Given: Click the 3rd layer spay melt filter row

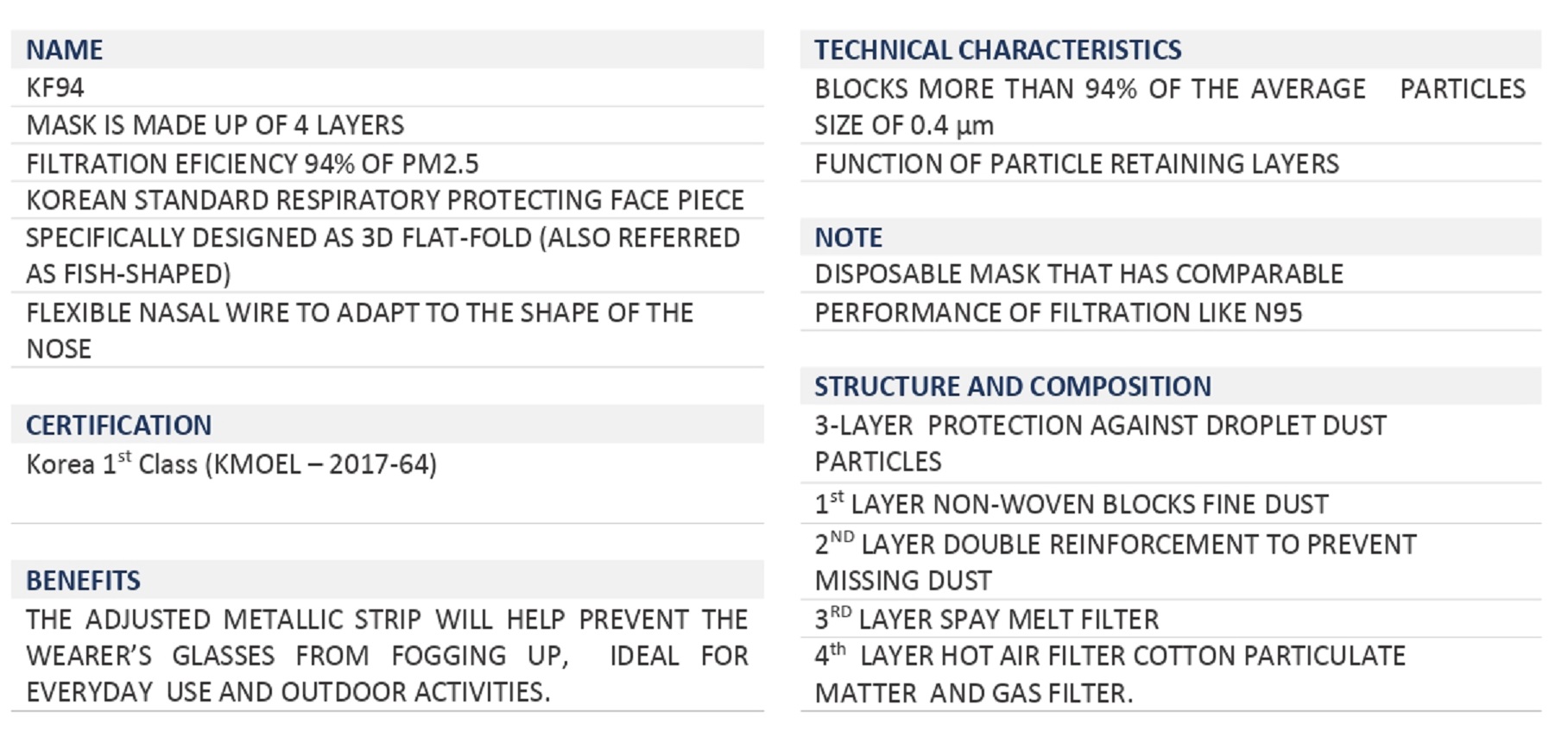Looking at the screenshot, I should 986,620.
